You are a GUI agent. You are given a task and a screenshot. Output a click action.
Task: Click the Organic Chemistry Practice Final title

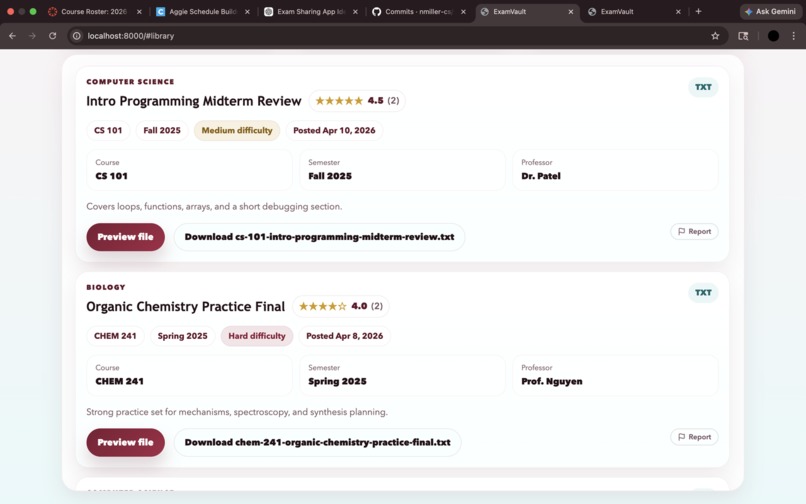[x=186, y=307]
